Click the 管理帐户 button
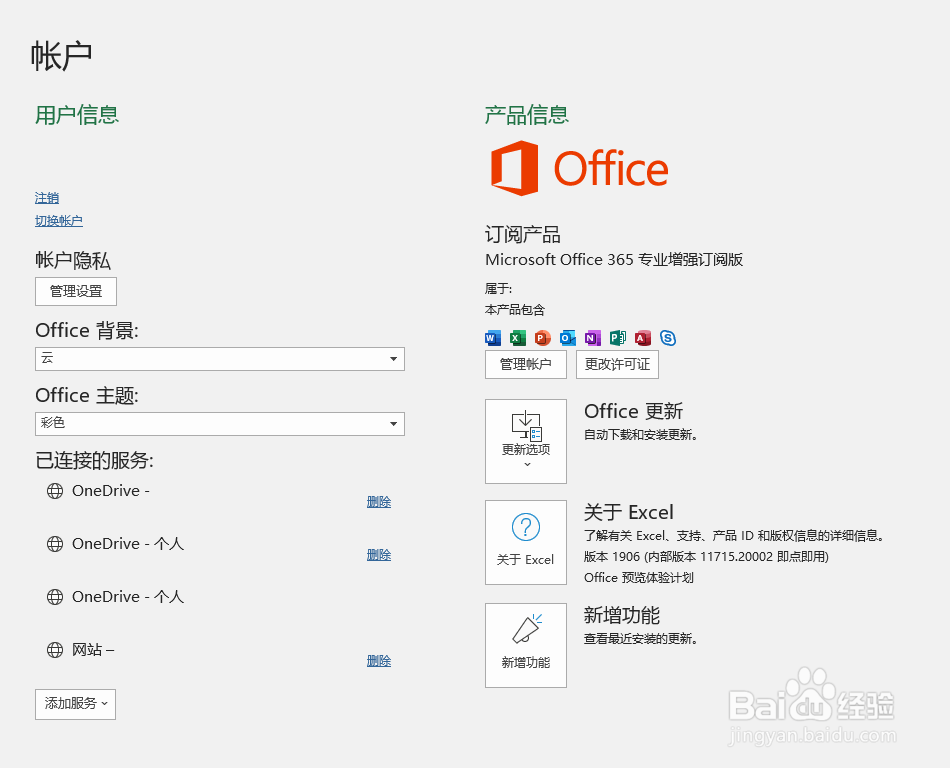 coord(526,364)
